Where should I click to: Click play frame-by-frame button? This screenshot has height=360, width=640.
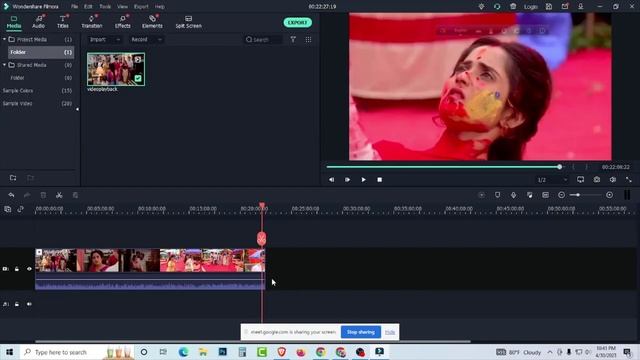click(347, 180)
